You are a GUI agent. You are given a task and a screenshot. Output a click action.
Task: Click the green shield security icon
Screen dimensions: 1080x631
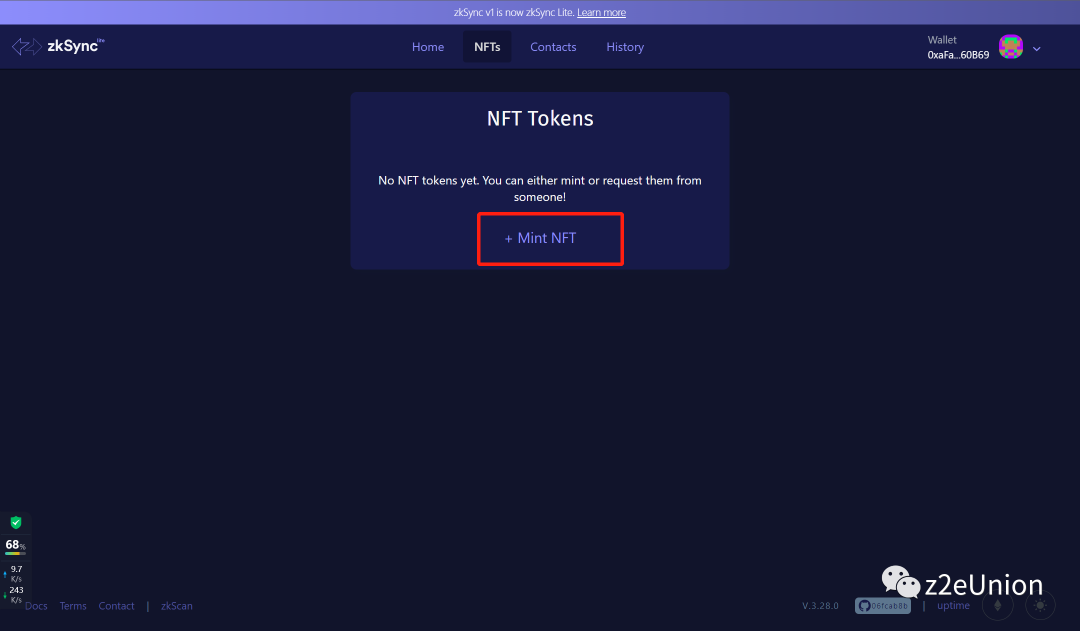click(x=16, y=522)
